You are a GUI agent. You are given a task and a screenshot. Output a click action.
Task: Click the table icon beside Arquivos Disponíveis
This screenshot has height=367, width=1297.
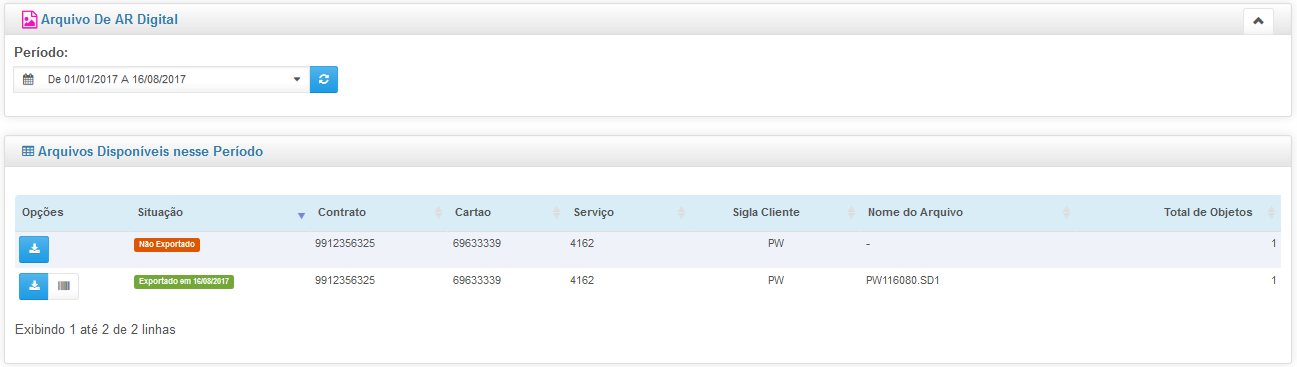[28, 152]
